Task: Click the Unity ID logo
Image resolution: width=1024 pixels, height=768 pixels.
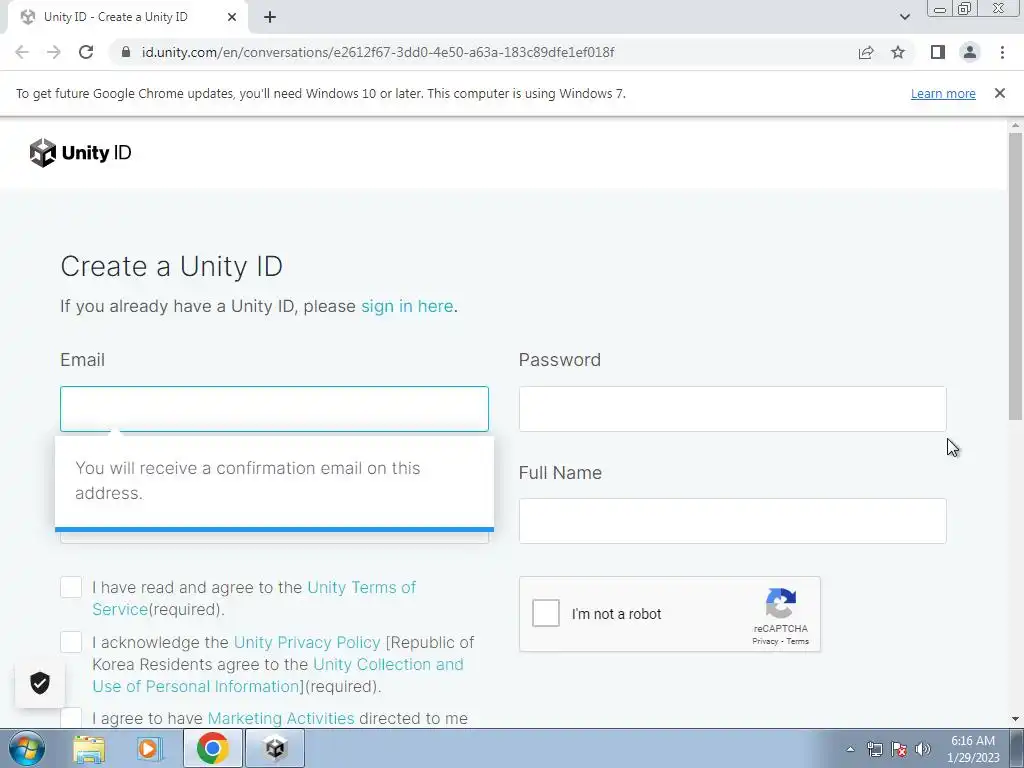Action: [80, 153]
